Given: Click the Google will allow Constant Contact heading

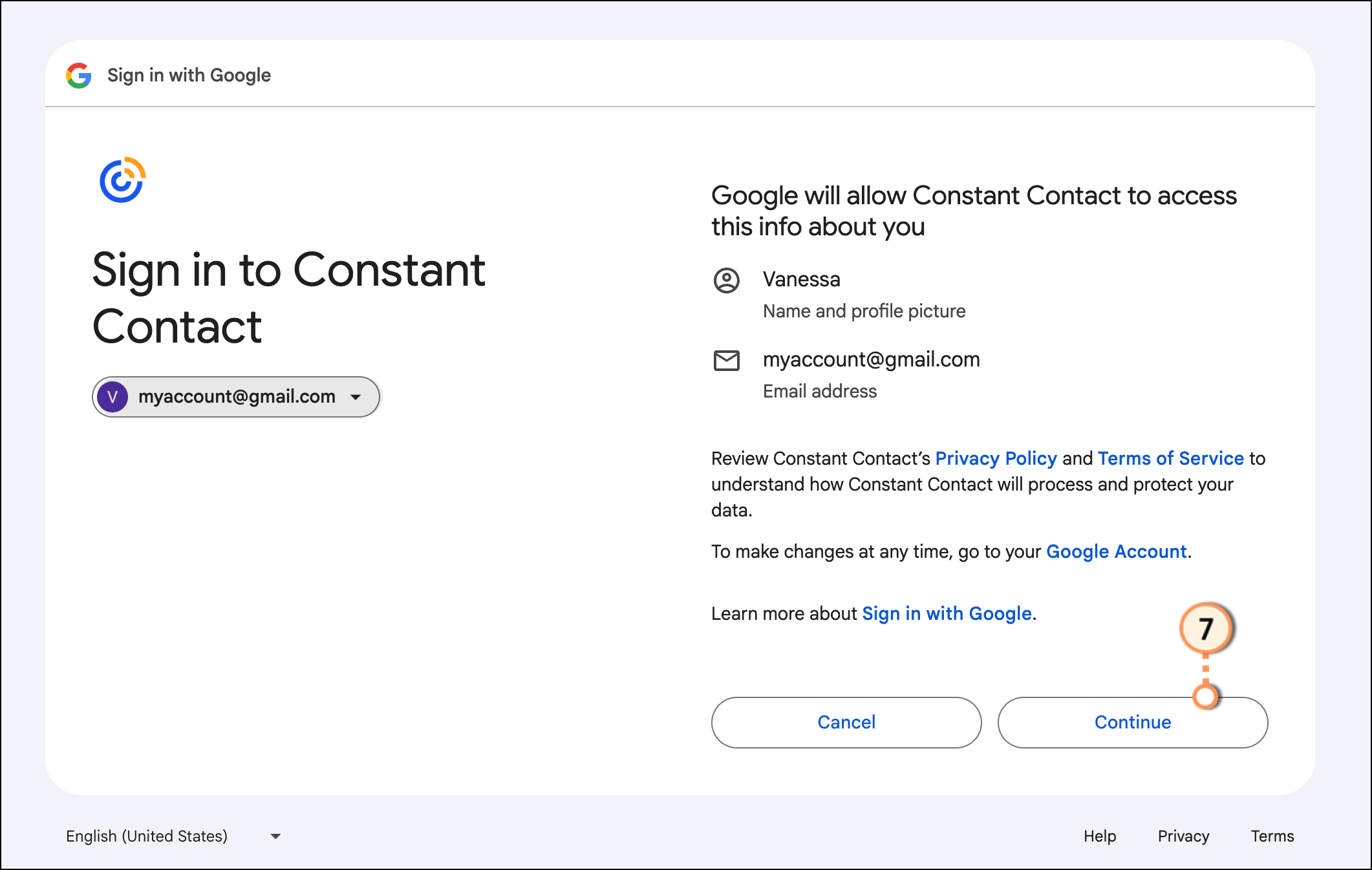Looking at the screenshot, I should tap(974, 211).
